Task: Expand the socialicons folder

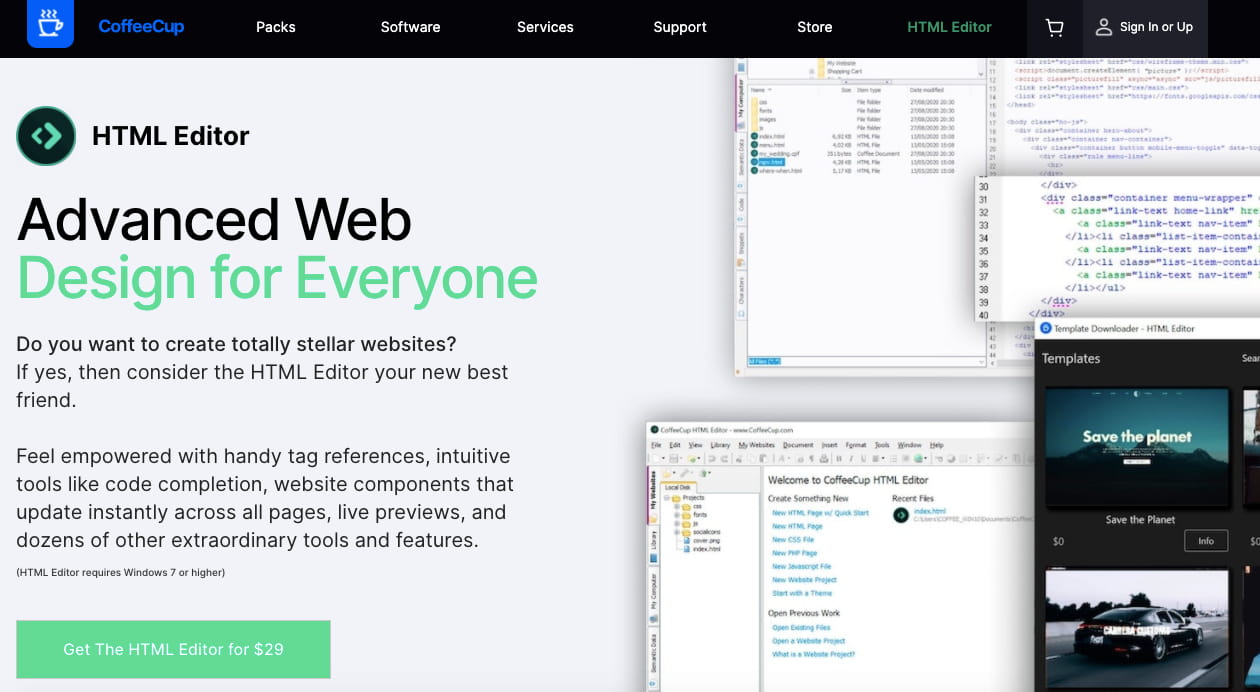Action: coord(676,531)
